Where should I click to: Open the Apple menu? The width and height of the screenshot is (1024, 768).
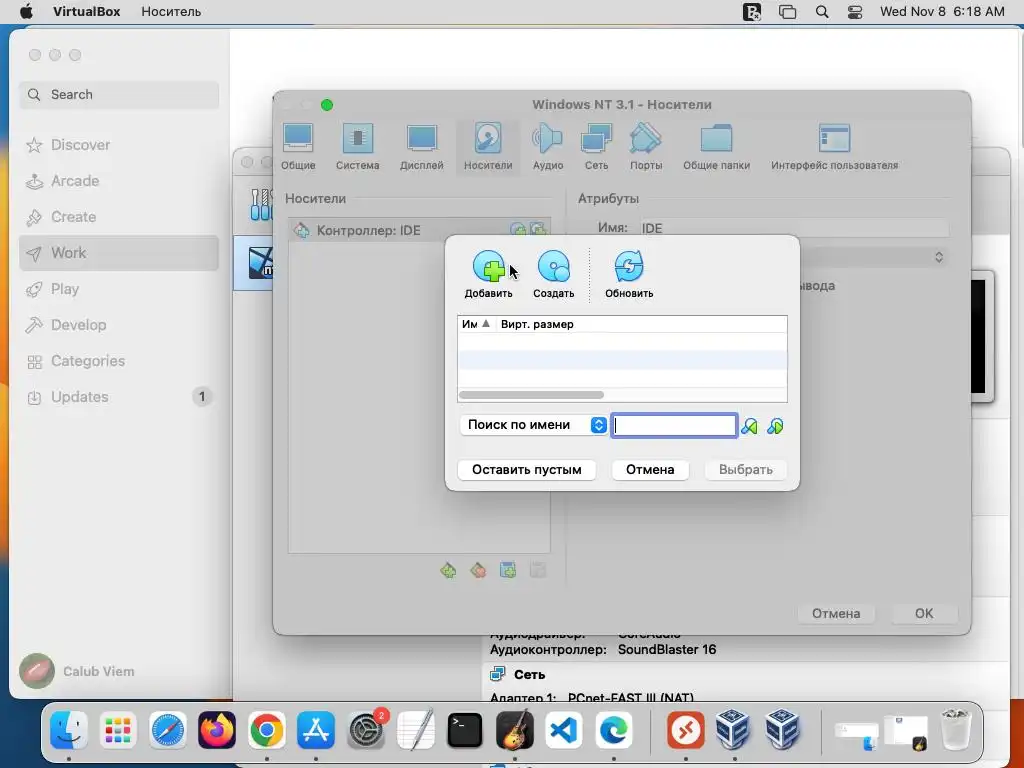click(x=26, y=12)
